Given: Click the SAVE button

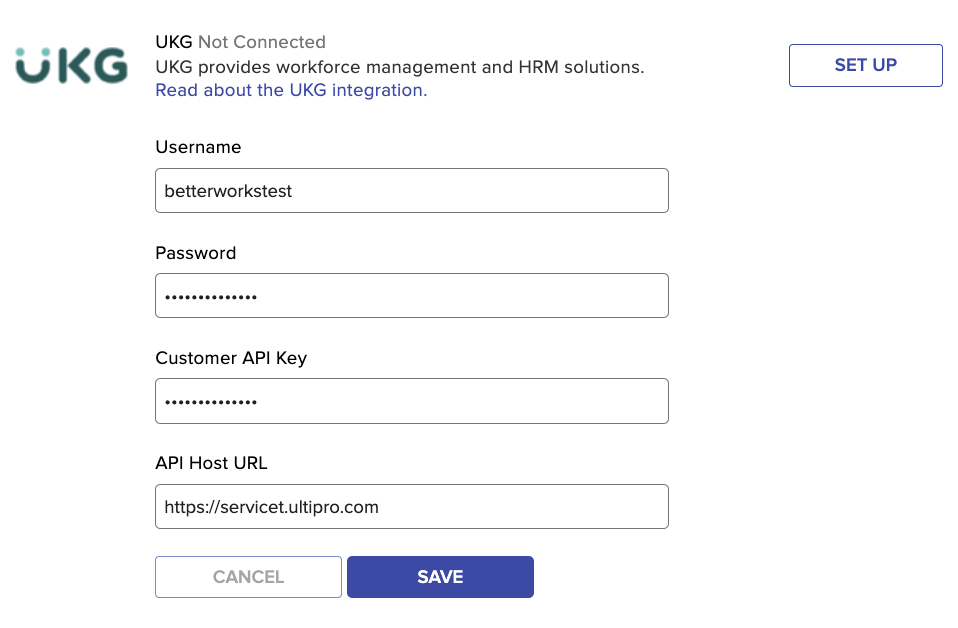Looking at the screenshot, I should [440, 577].
